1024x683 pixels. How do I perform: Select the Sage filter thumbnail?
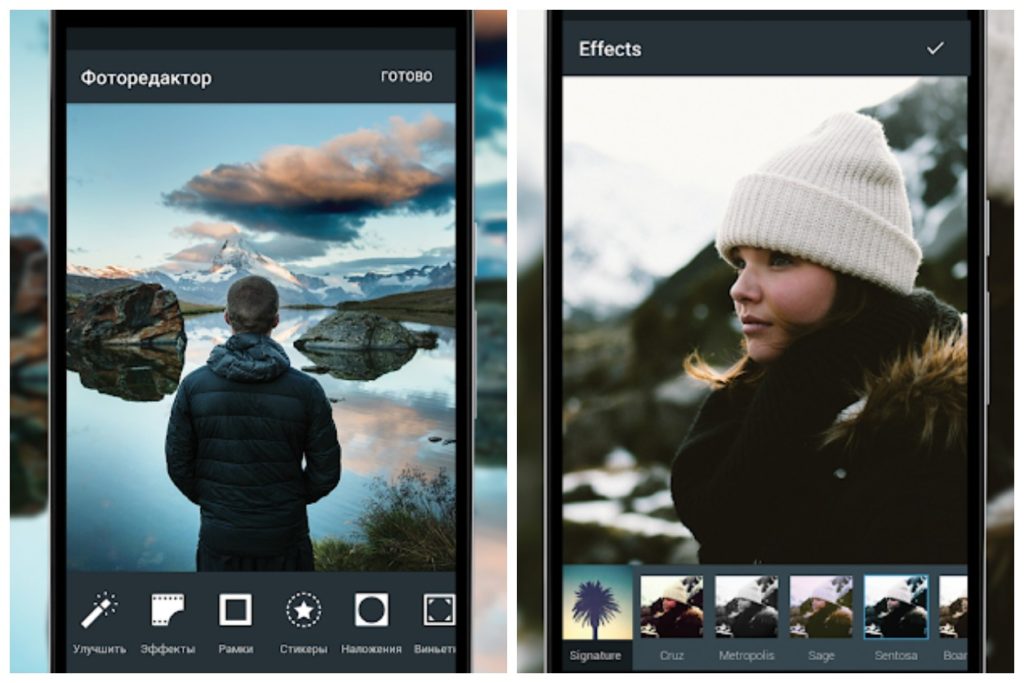(x=821, y=607)
